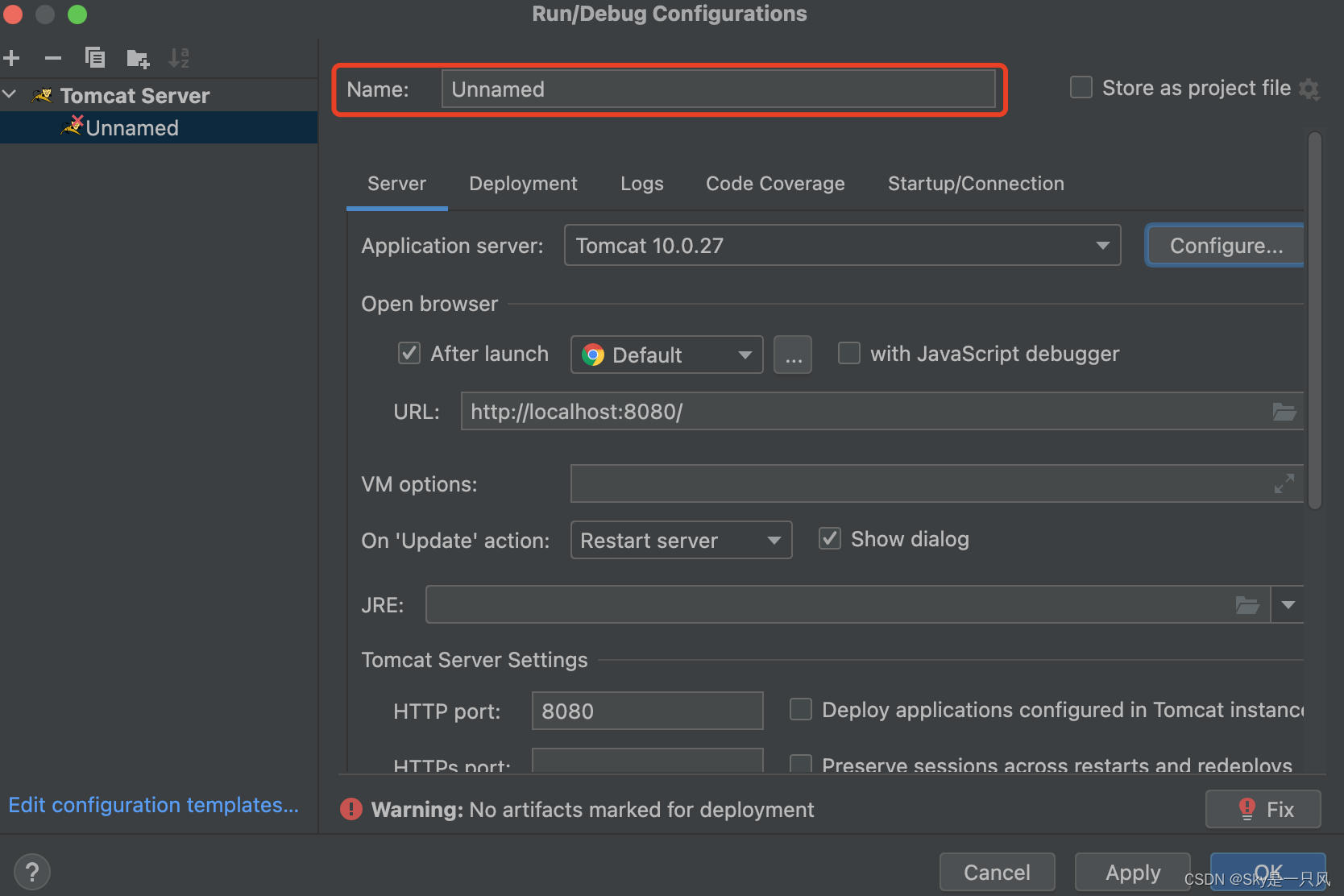
Task: Expand the VM options field
Action: pyautogui.click(x=1284, y=483)
